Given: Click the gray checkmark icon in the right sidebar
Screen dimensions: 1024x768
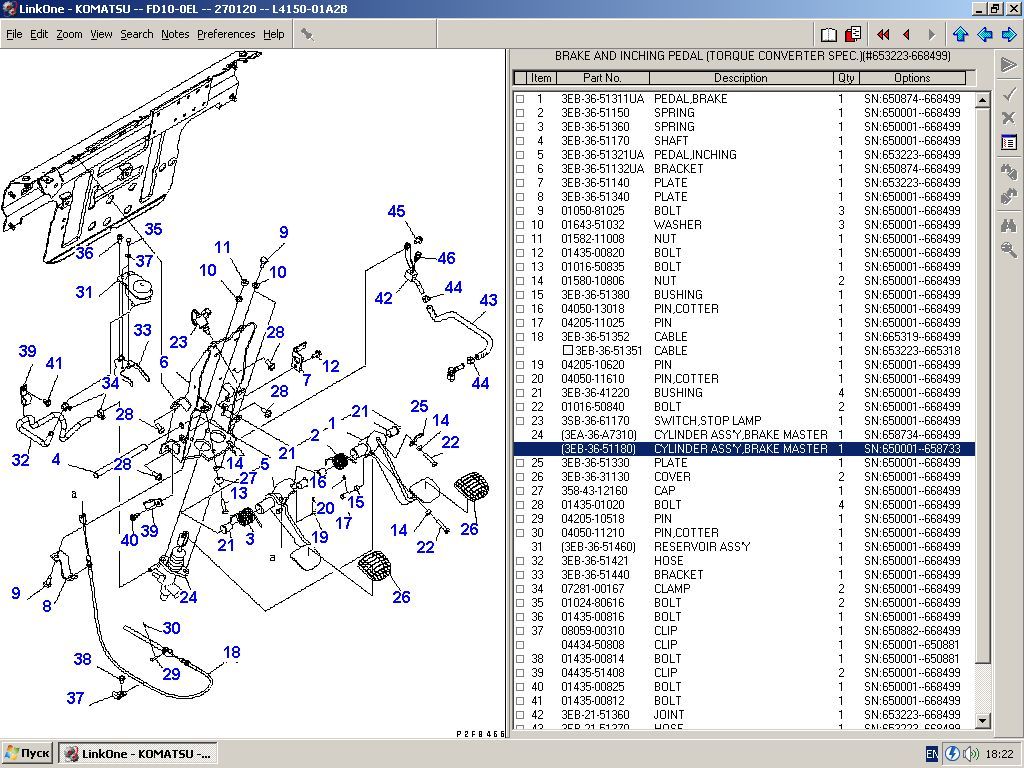Looking at the screenshot, I should click(1008, 95).
